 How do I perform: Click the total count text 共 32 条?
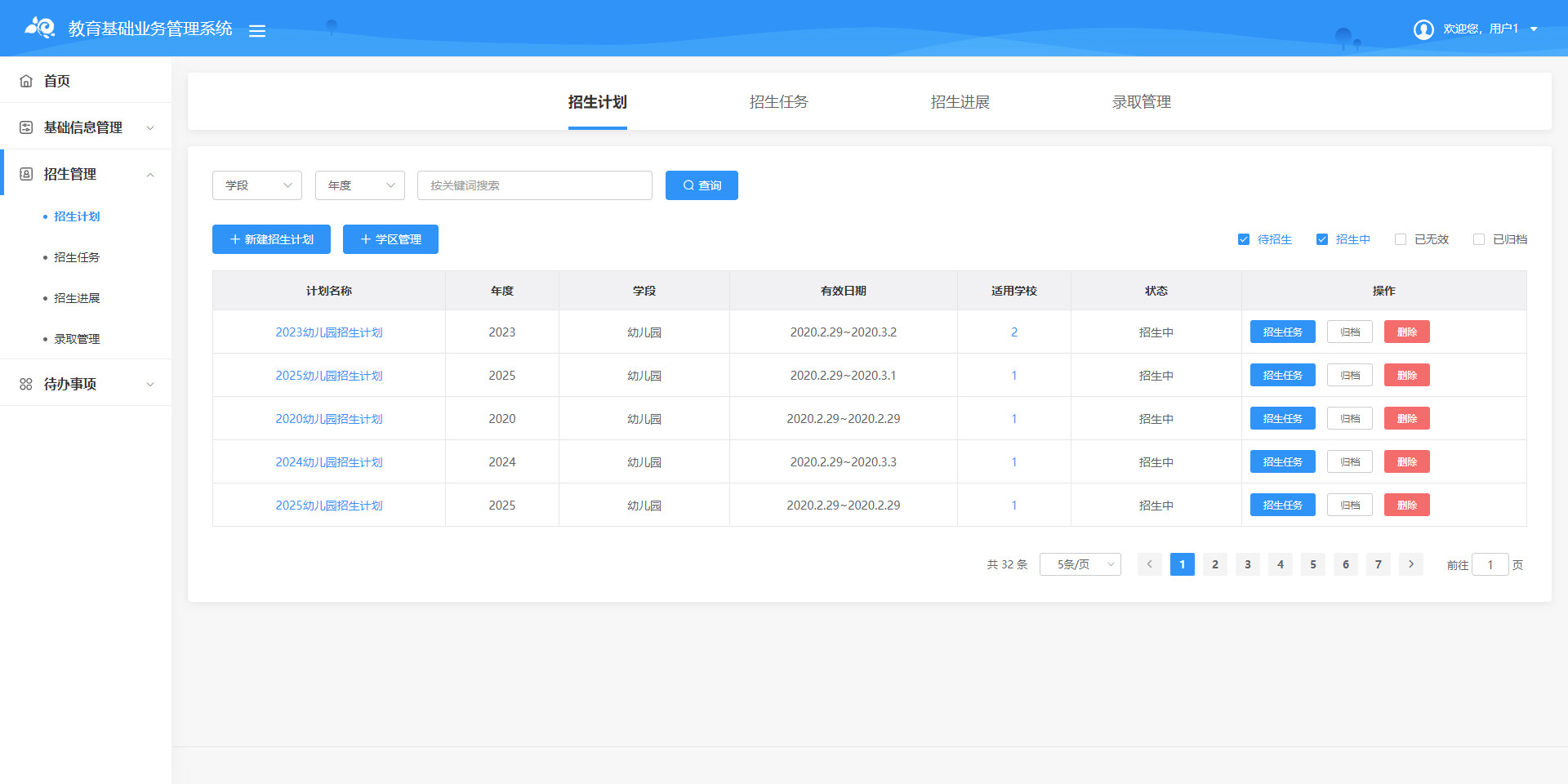coord(1007,564)
